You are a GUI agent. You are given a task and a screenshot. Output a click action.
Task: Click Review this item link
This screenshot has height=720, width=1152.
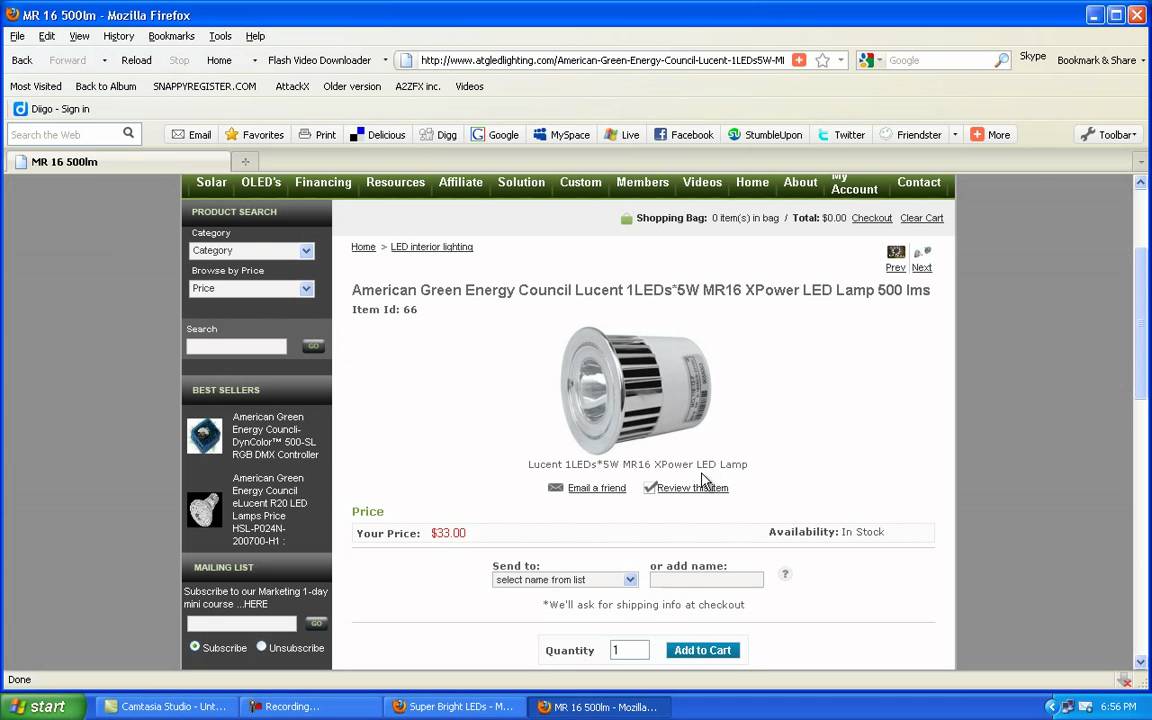[x=692, y=488]
